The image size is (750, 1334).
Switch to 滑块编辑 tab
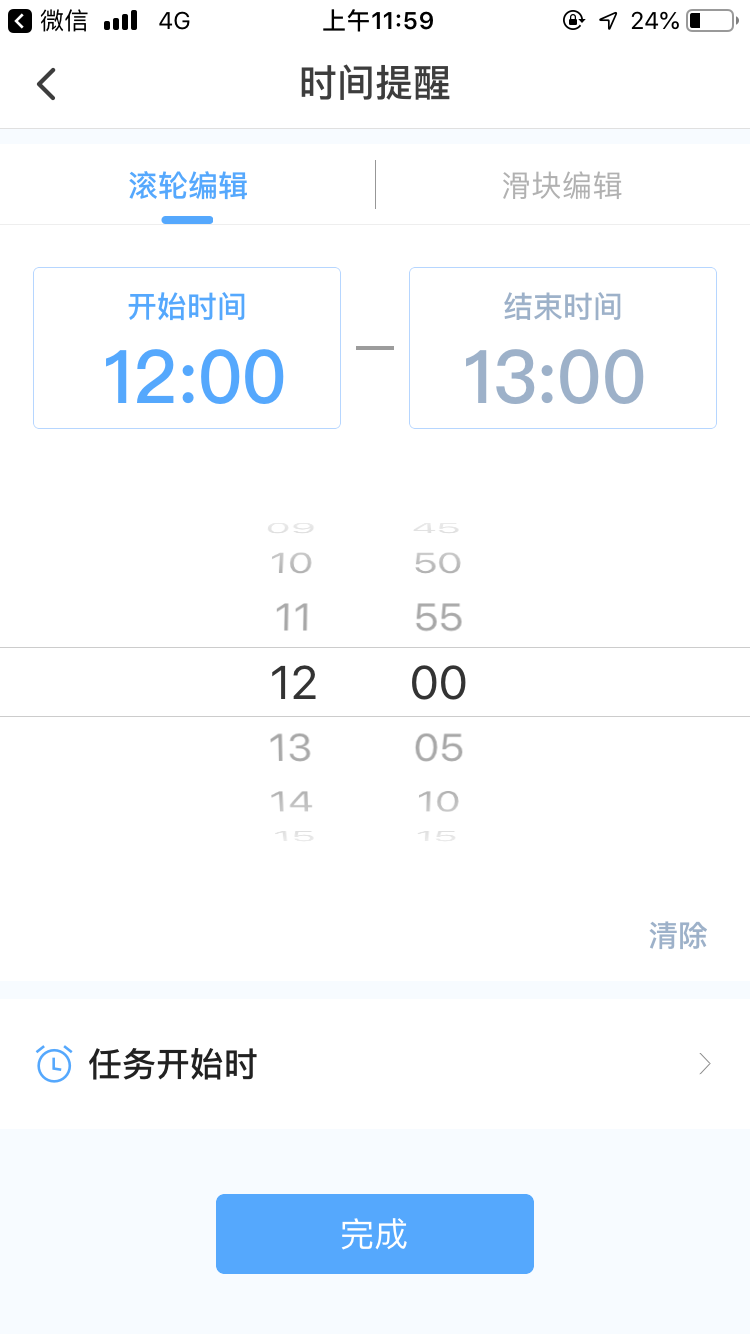tap(562, 186)
